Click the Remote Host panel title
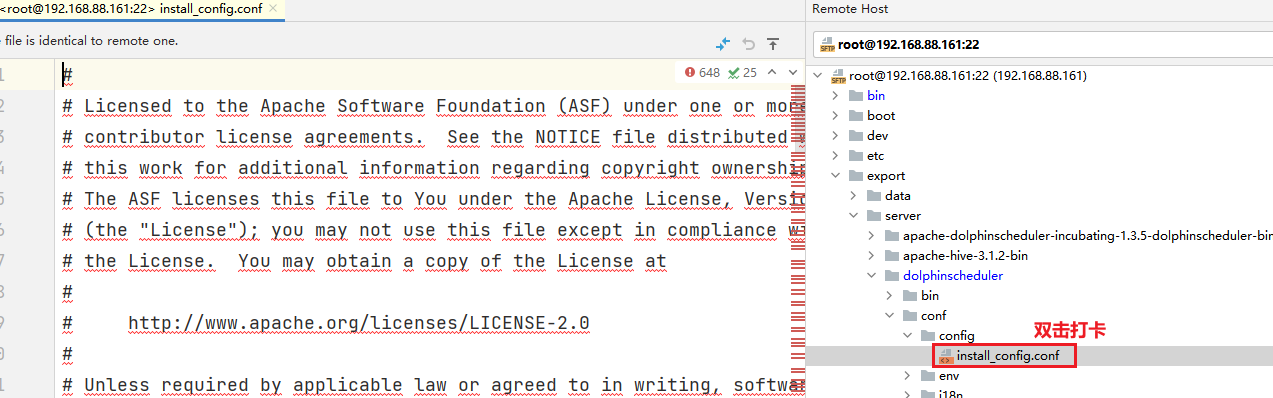Screen dimensions: 1273x398 click(x=850, y=9)
